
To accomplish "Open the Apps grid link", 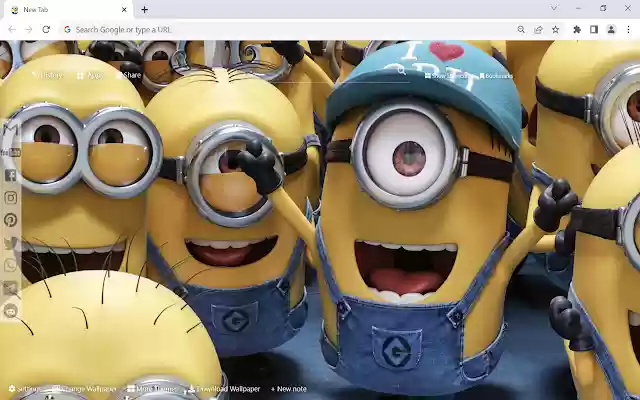I will tap(90, 76).
